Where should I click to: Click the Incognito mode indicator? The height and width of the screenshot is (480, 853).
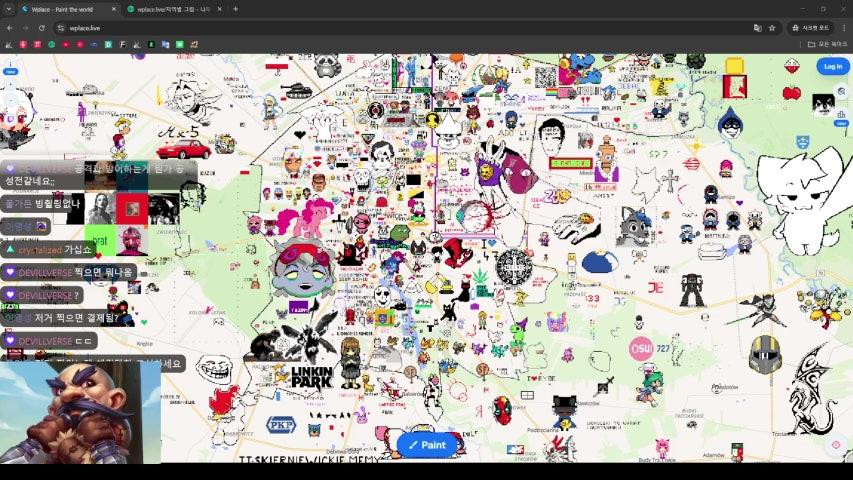(x=811, y=28)
